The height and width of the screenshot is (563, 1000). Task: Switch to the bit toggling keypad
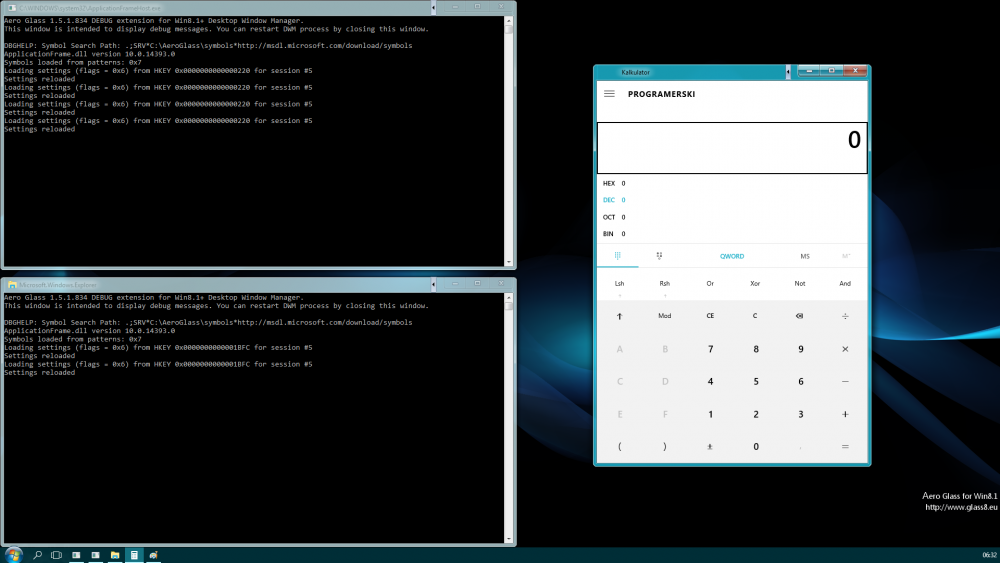pos(660,256)
